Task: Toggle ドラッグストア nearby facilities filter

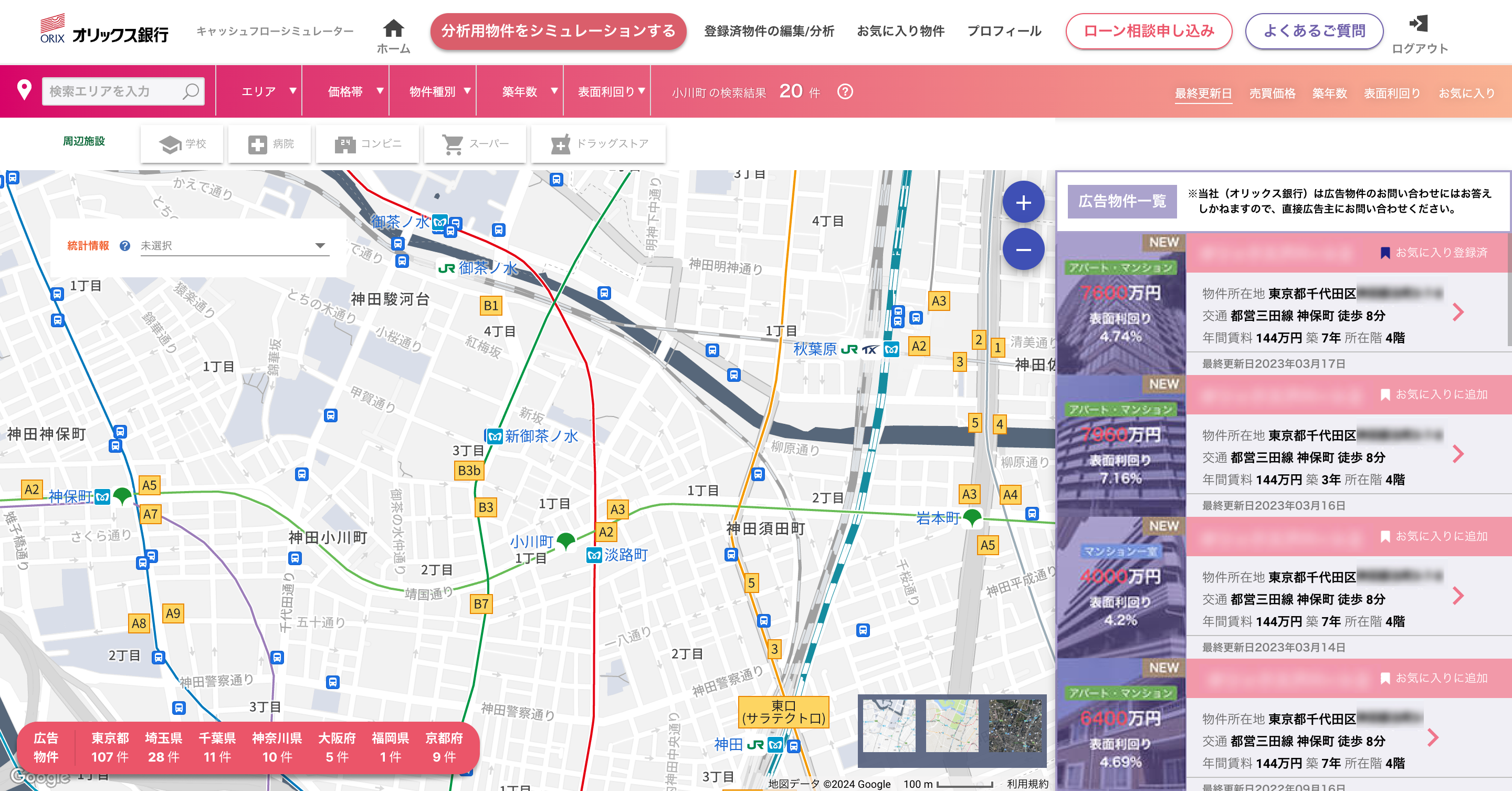Action: pos(598,144)
